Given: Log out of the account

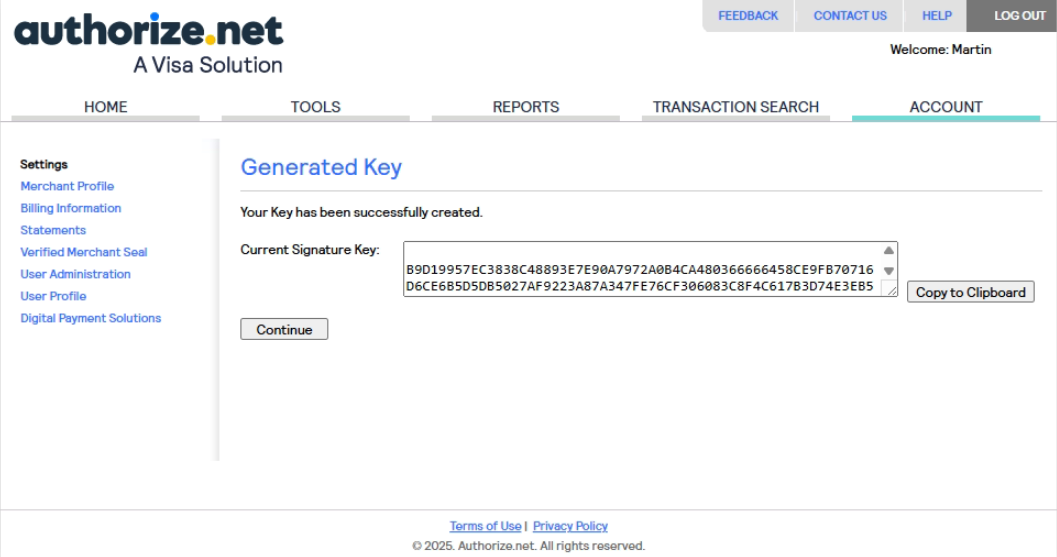Looking at the screenshot, I should pyautogui.click(x=1011, y=16).
